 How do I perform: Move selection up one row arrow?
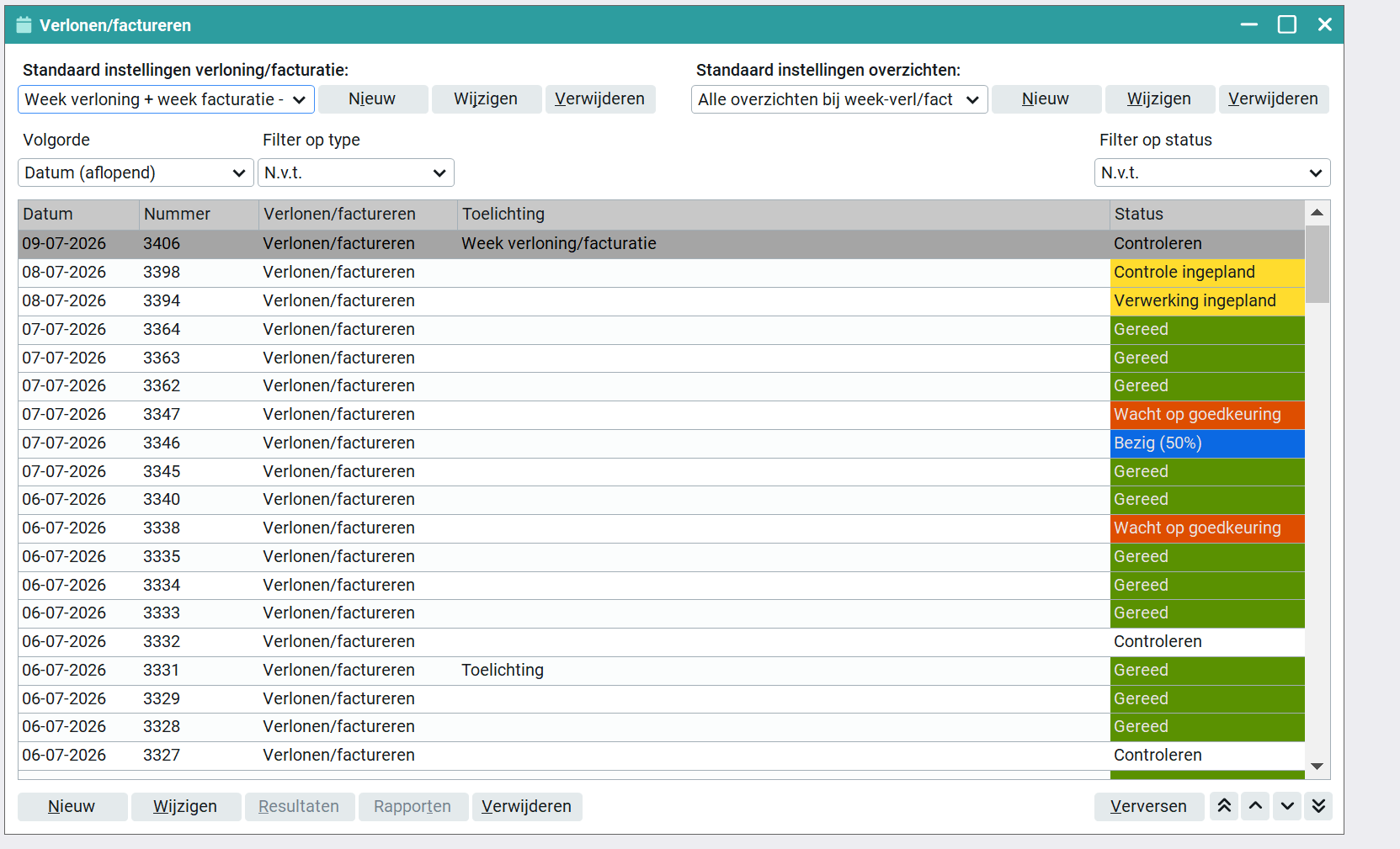[1255, 806]
